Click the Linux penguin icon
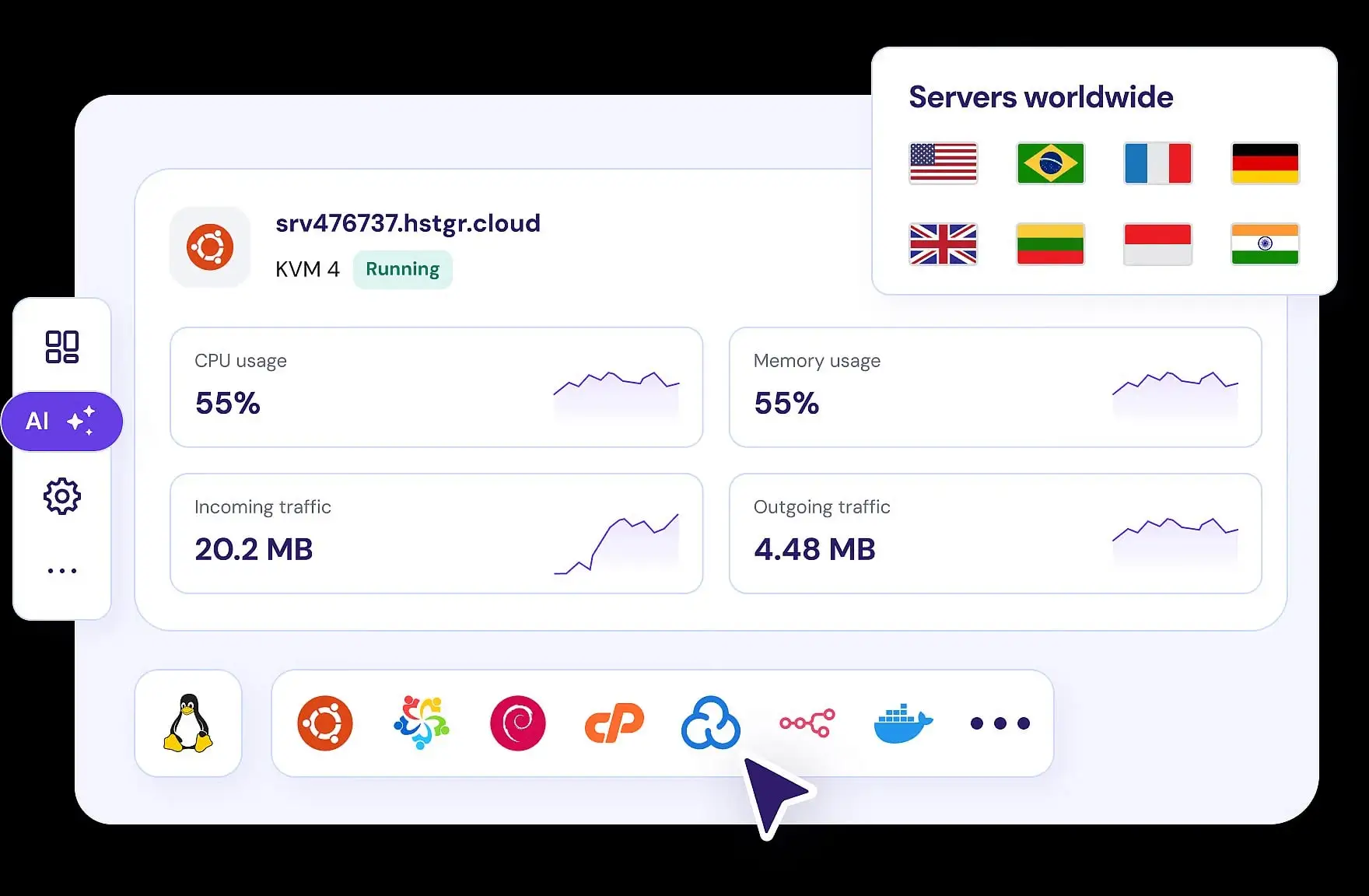The height and width of the screenshot is (896, 1369). 188,723
